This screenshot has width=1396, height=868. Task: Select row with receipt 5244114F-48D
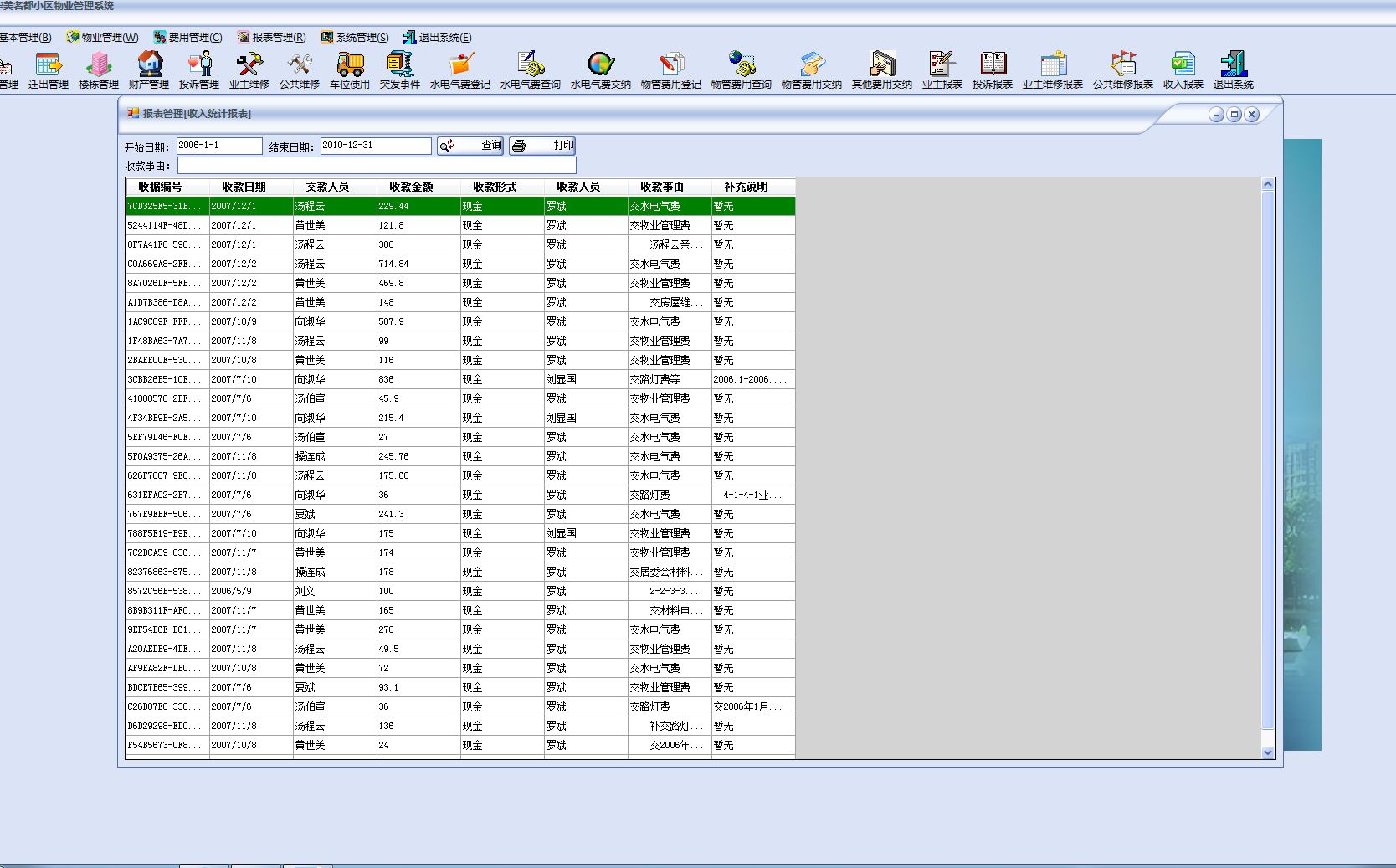pos(460,225)
